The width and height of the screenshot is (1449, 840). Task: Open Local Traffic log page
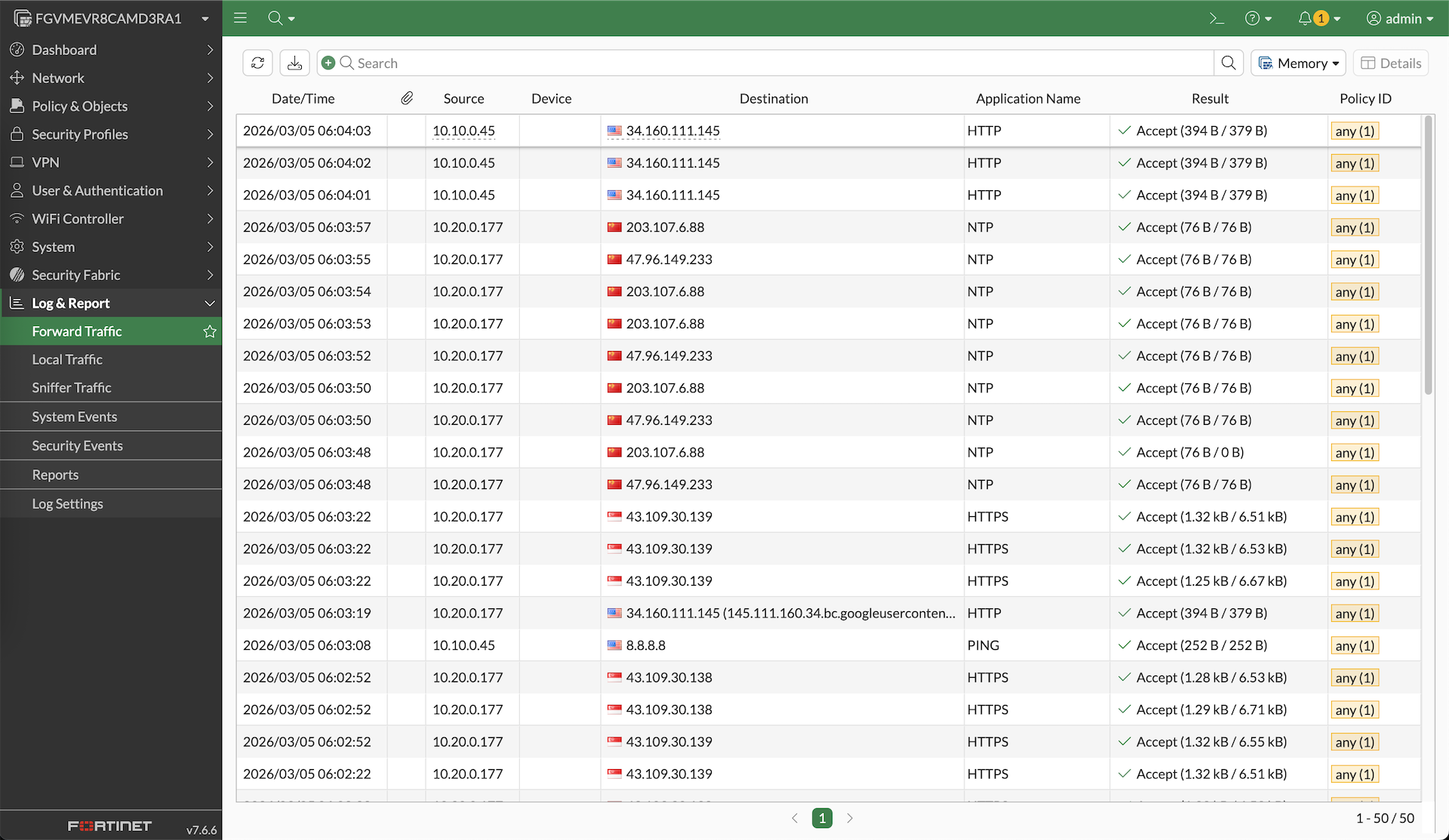tap(67, 360)
